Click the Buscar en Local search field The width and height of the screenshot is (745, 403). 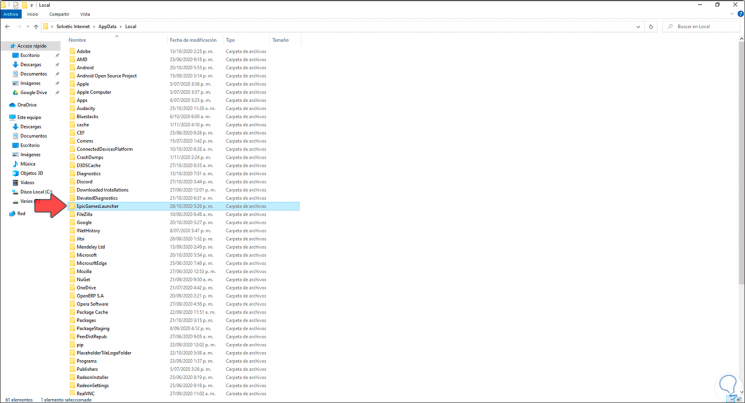point(701,27)
